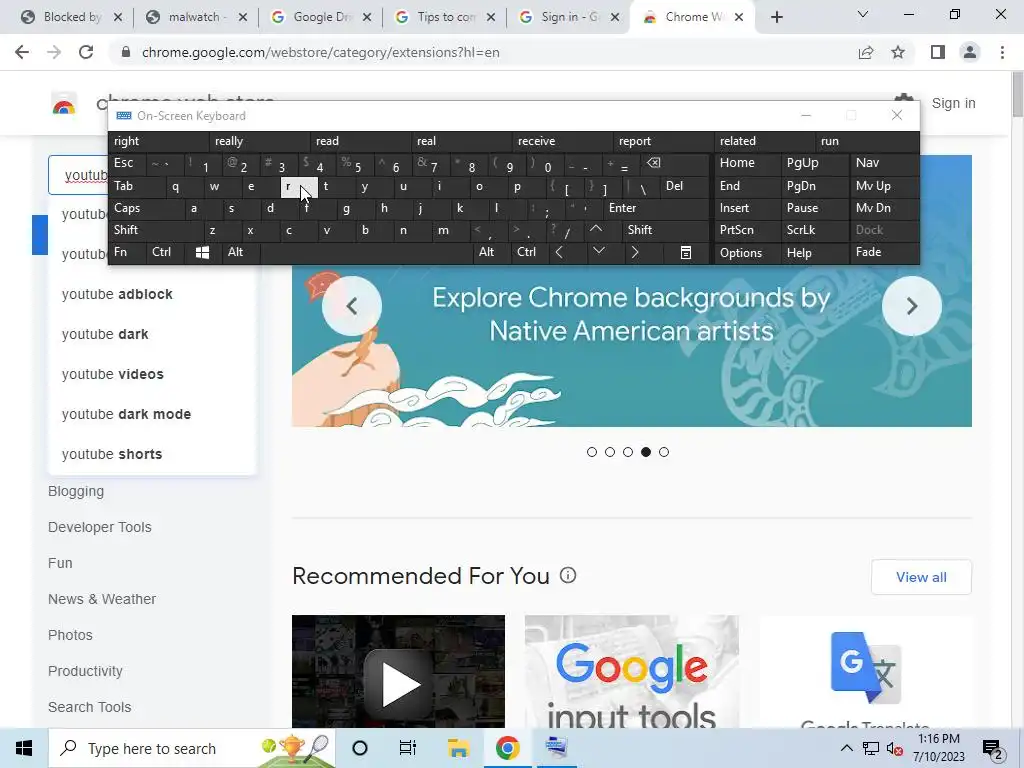
Task: Open the share page icon in address bar
Action: pyautogui.click(x=866, y=52)
